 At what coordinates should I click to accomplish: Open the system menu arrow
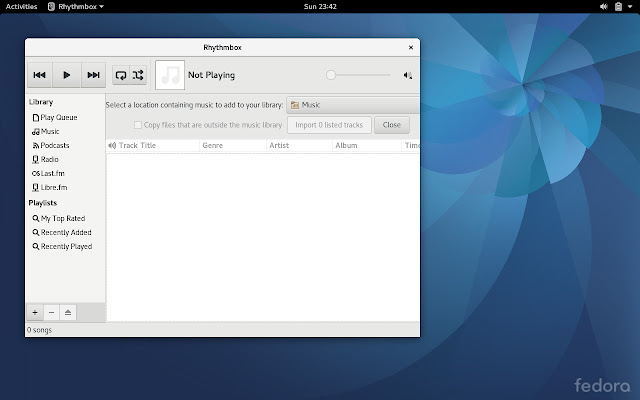629,7
